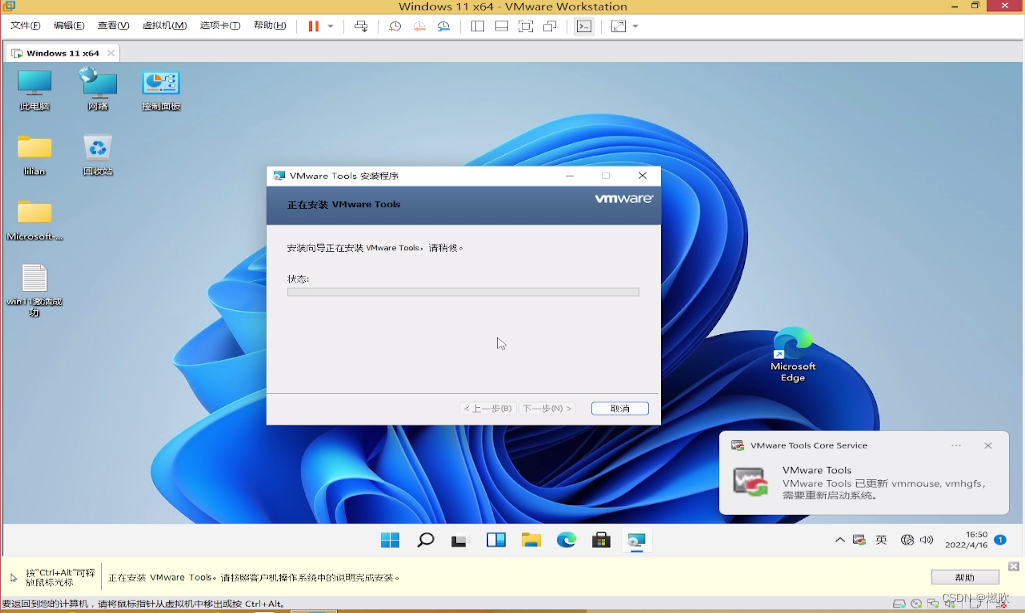Select the Microsoft folder on the desktop
This screenshot has height=613, width=1025.
tap(35, 220)
